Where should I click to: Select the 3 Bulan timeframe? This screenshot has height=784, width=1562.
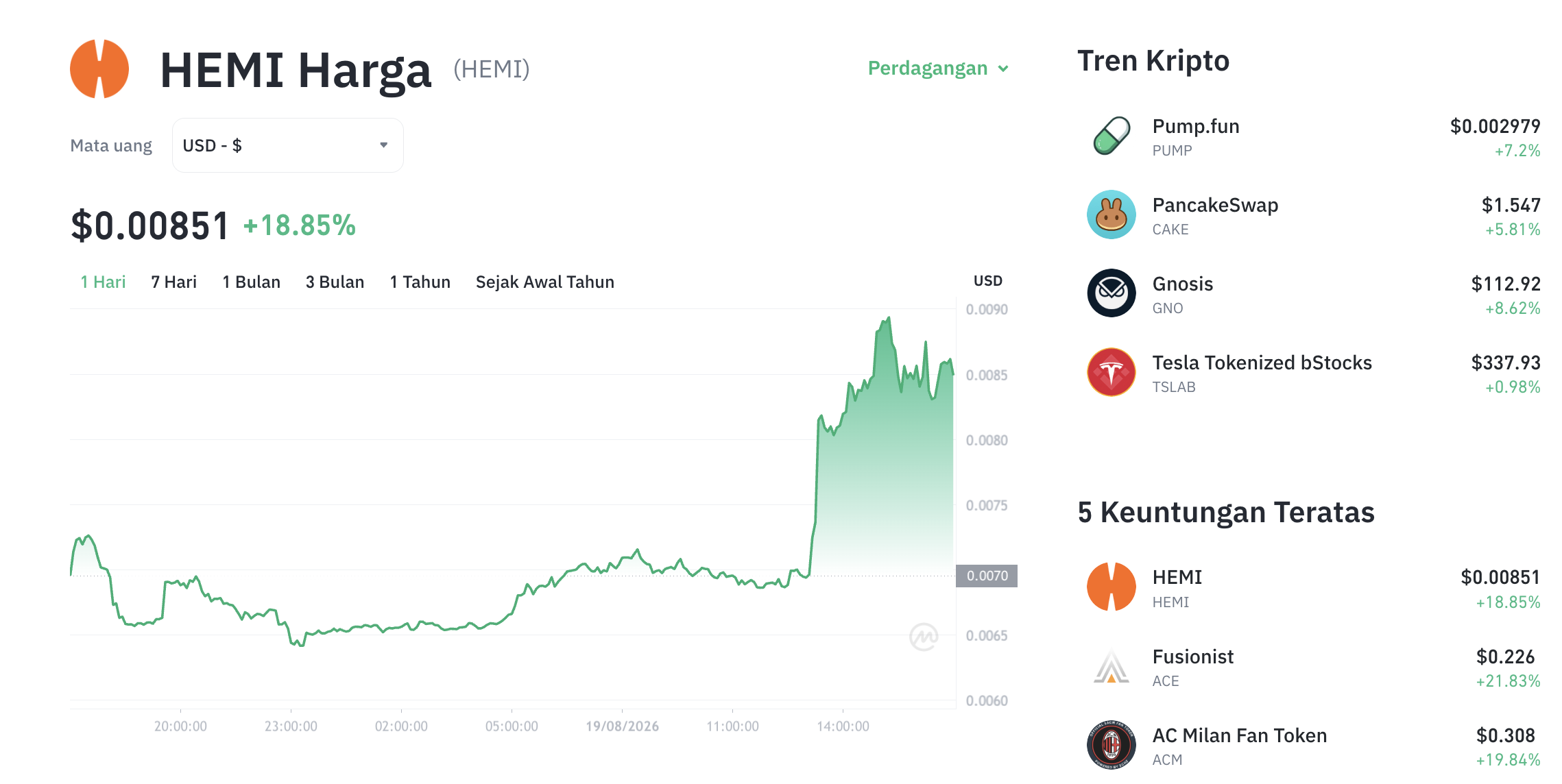tap(335, 282)
